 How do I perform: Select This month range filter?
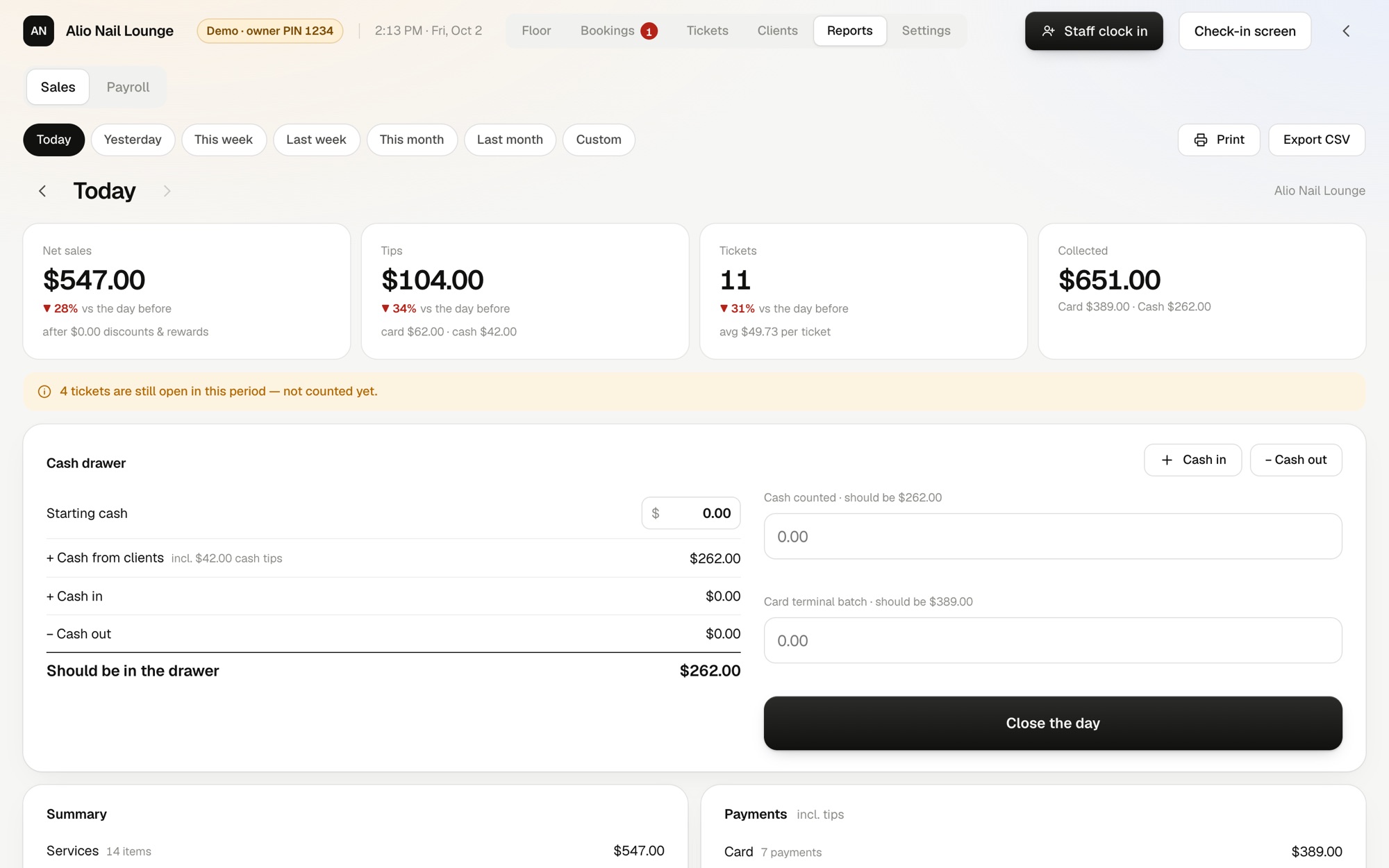(x=412, y=140)
